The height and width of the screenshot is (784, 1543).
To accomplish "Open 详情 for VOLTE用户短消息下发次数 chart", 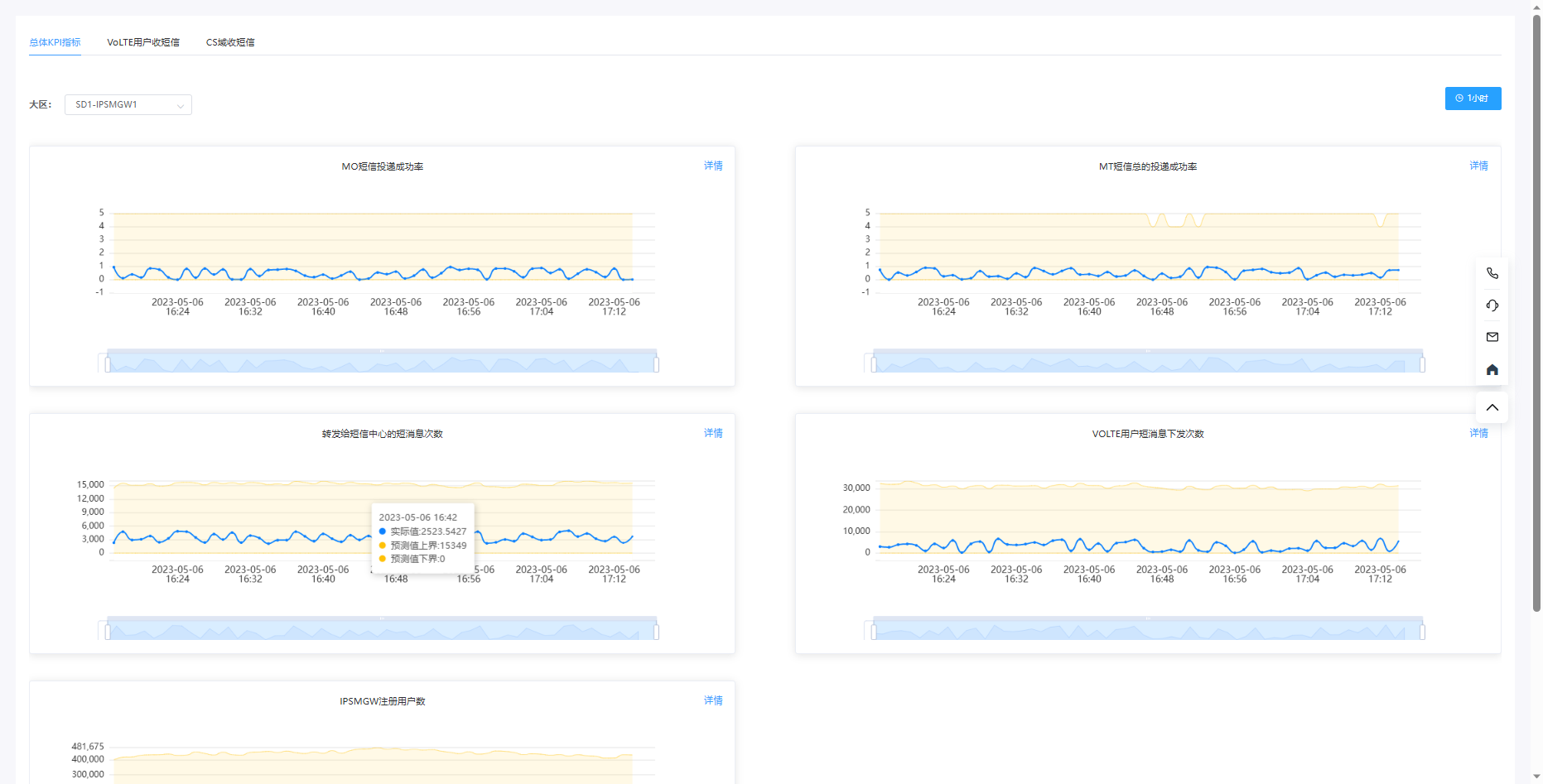I will click(x=1478, y=433).
